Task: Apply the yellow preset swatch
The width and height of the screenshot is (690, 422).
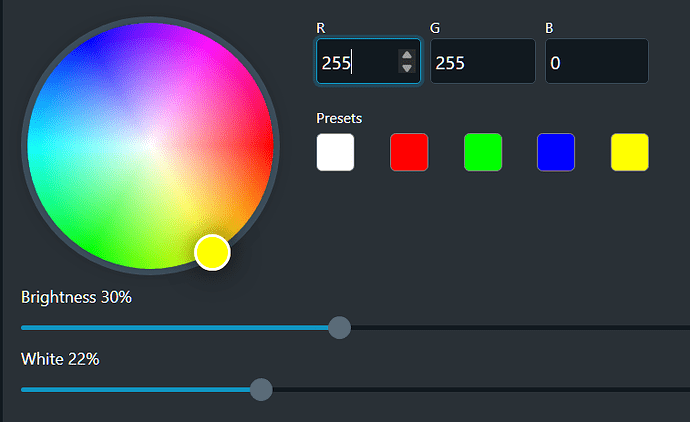Action: point(630,152)
